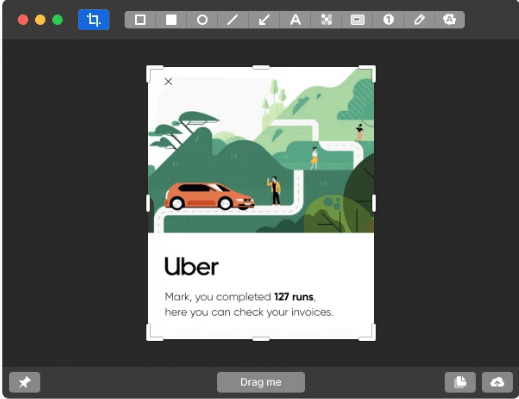Click the bold '127 runs' text
This screenshot has width=519, height=399.
click(294, 296)
